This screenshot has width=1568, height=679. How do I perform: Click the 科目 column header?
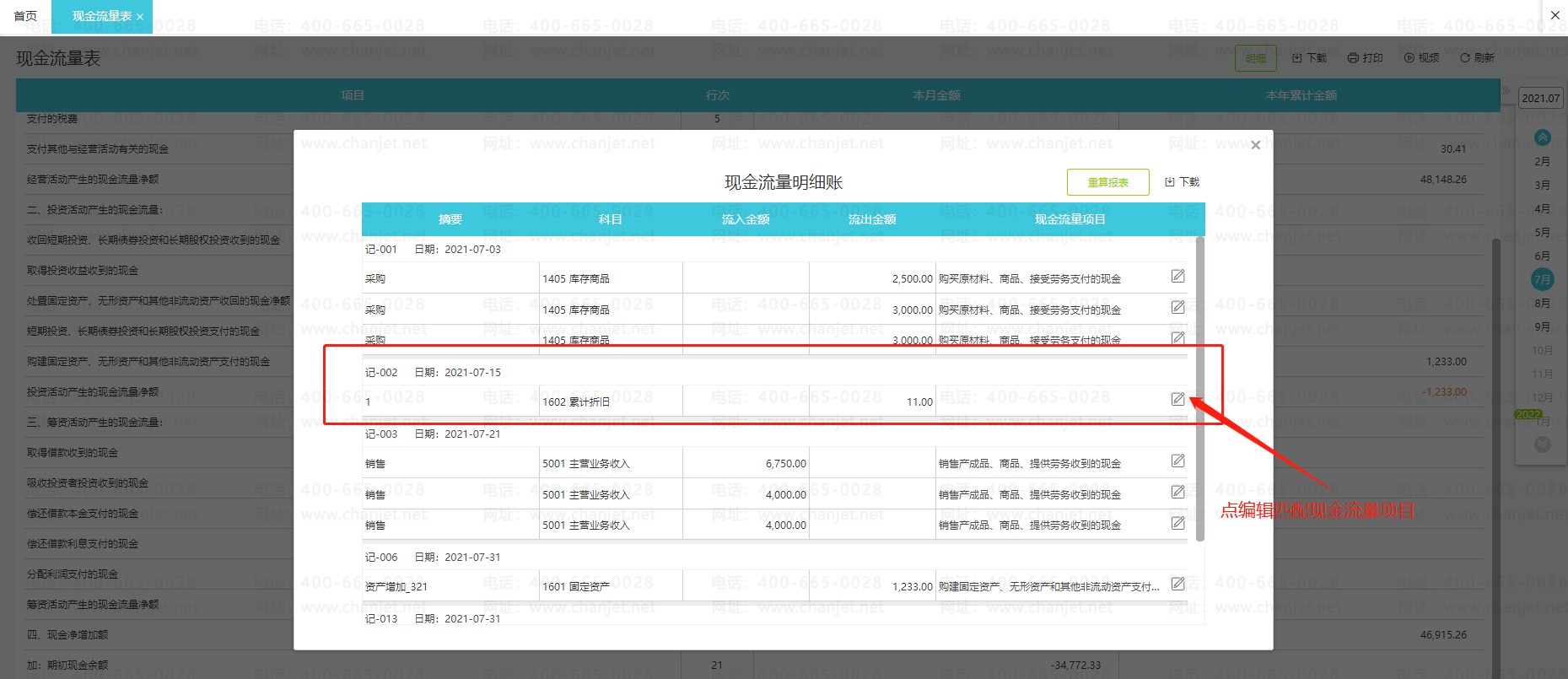[x=611, y=219]
